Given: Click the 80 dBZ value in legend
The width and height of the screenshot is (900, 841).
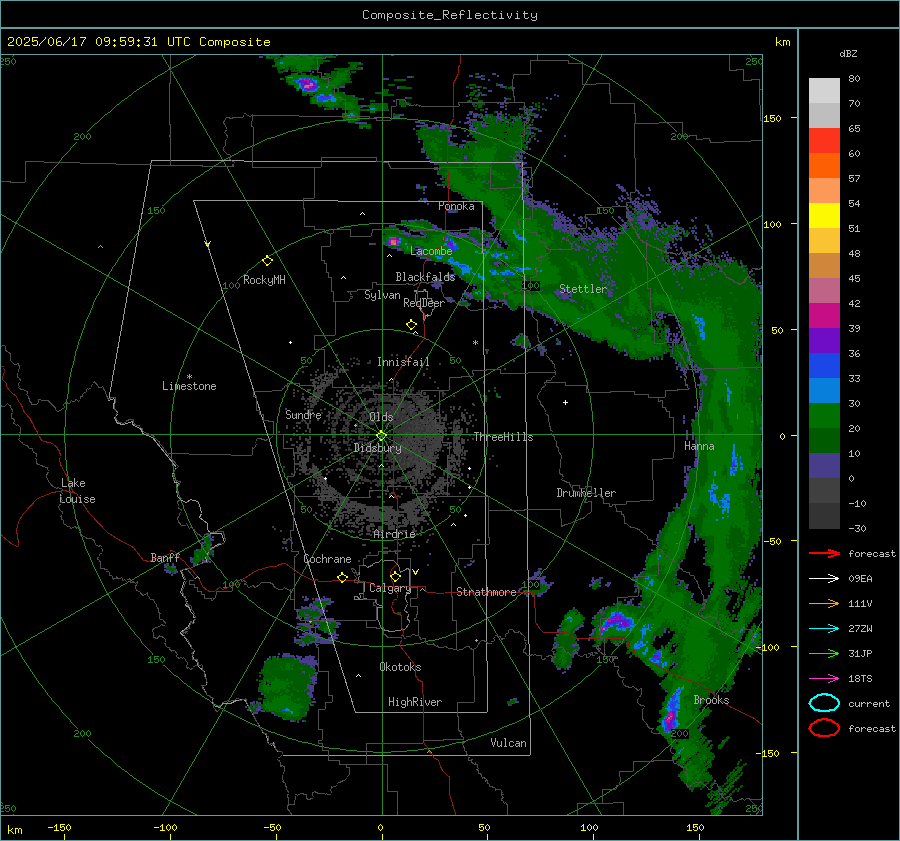Looking at the screenshot, I should tap(854, 79).
